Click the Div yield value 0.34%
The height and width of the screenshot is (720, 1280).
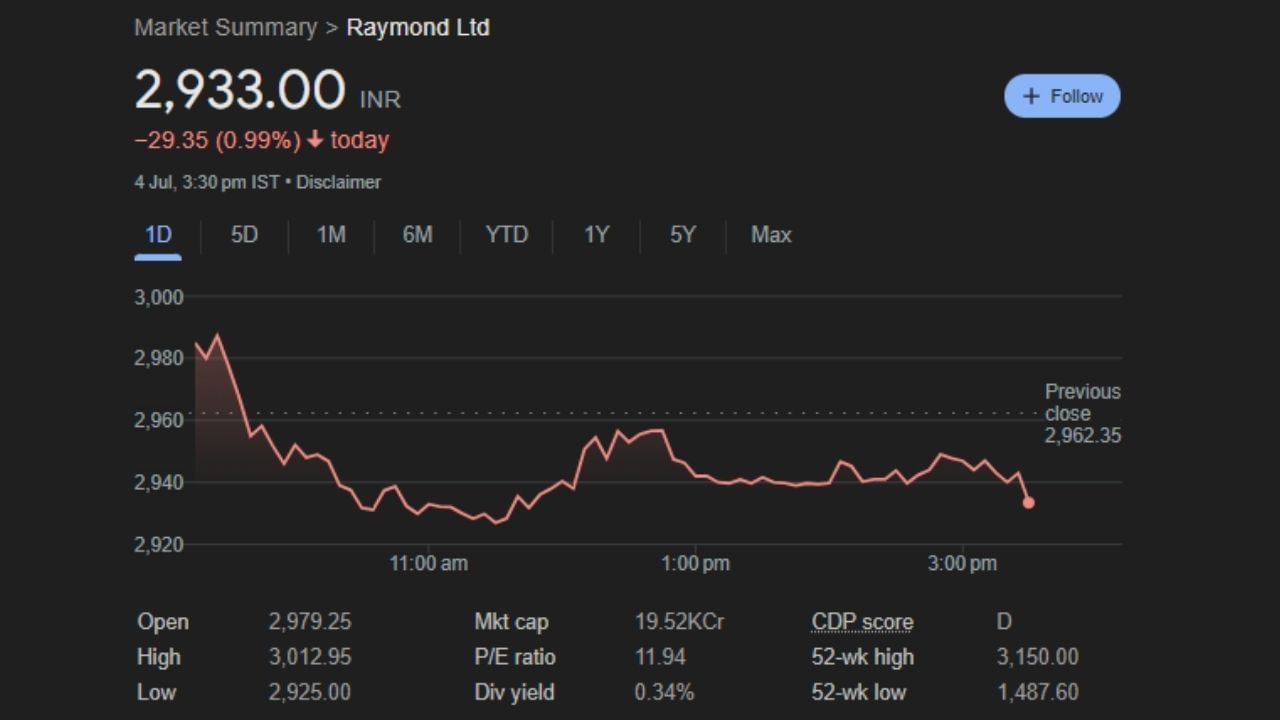664,692
